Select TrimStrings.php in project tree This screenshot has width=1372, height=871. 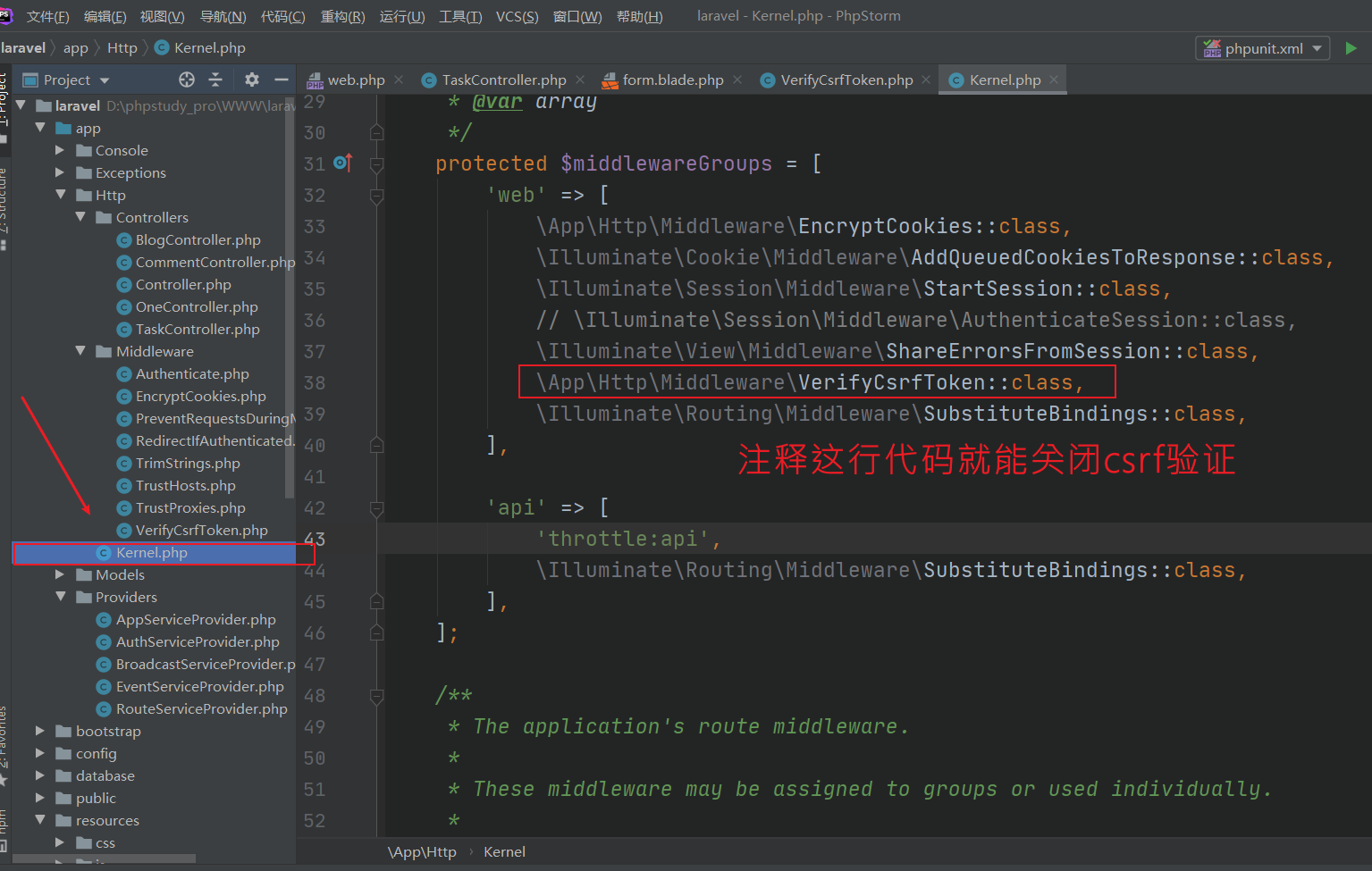point(179,463)
